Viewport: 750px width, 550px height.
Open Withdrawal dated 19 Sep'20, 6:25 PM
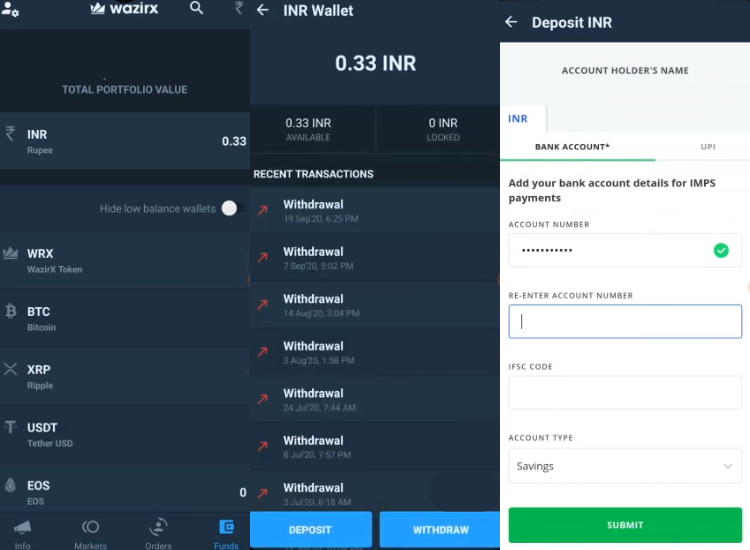(375, 210)
